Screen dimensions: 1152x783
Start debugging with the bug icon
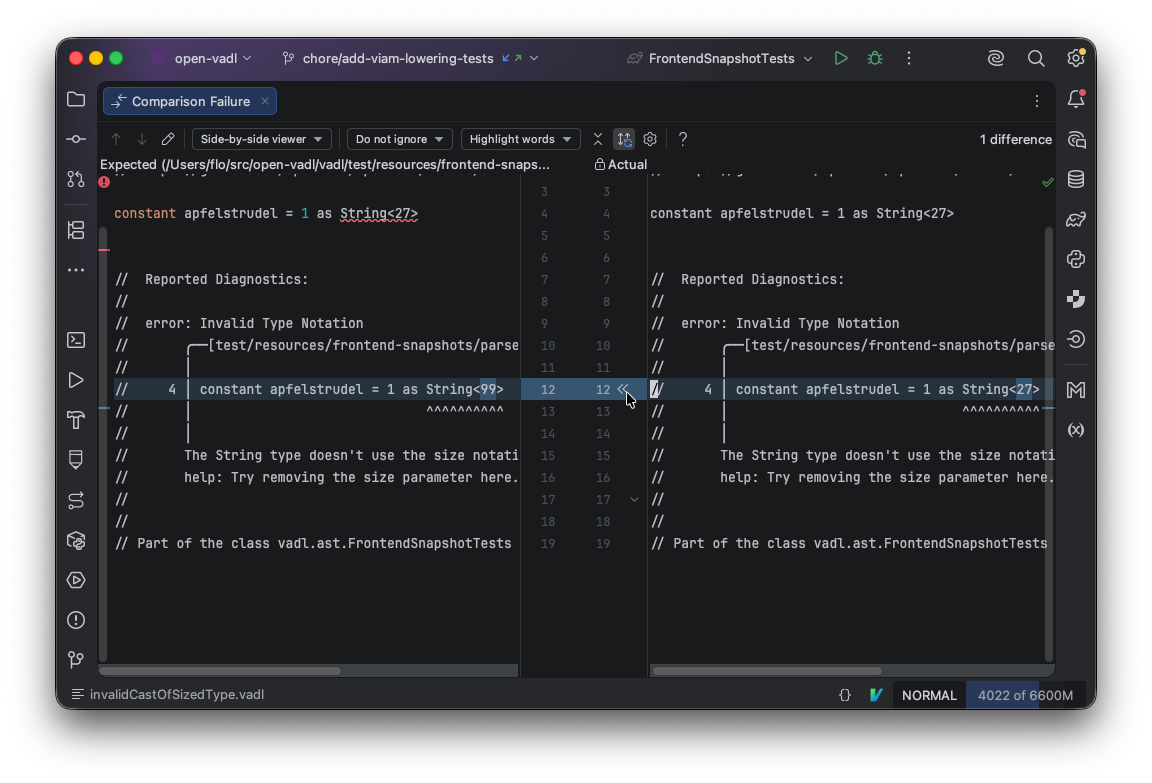[874, 58]
